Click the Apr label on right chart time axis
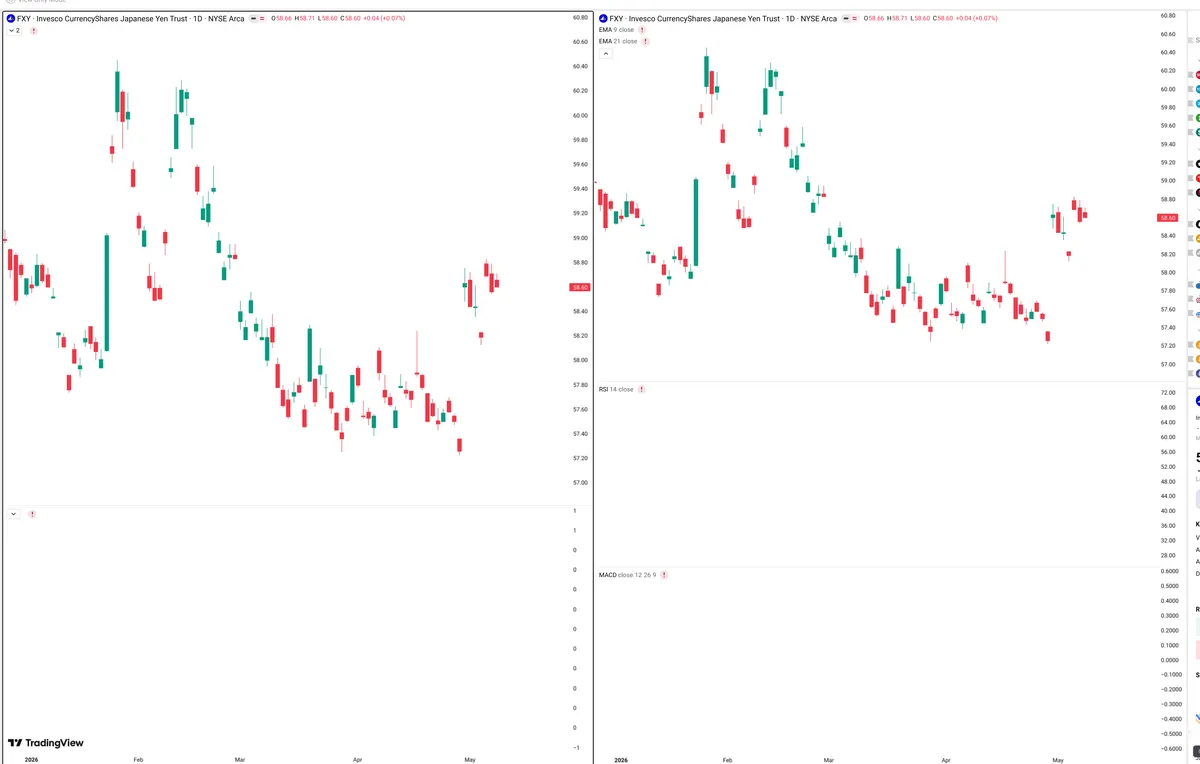Screen dimensions: 1200x764 click(x=946, y=760)
